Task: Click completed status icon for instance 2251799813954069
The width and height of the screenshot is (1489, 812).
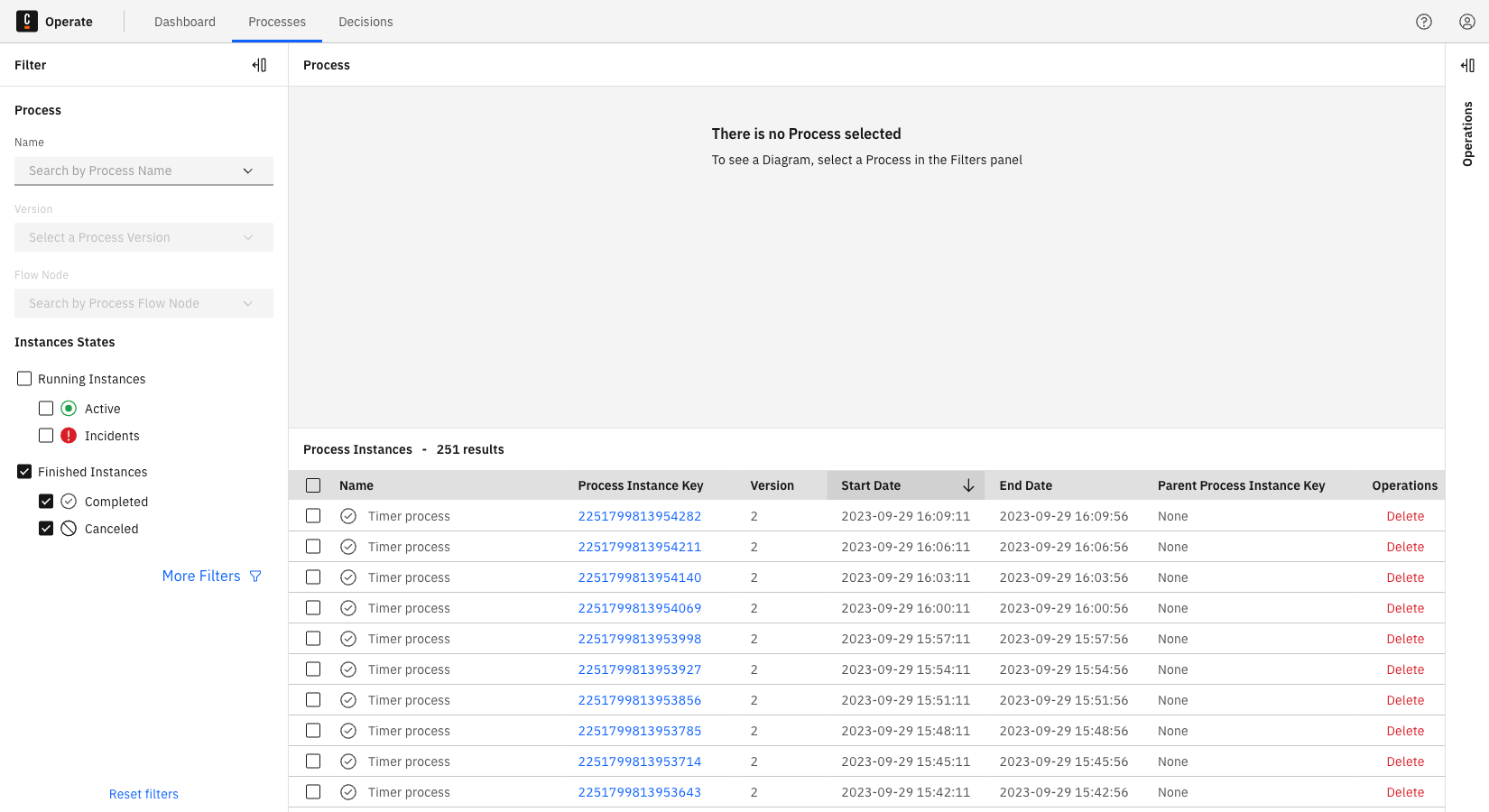Action: click(348, 608)
